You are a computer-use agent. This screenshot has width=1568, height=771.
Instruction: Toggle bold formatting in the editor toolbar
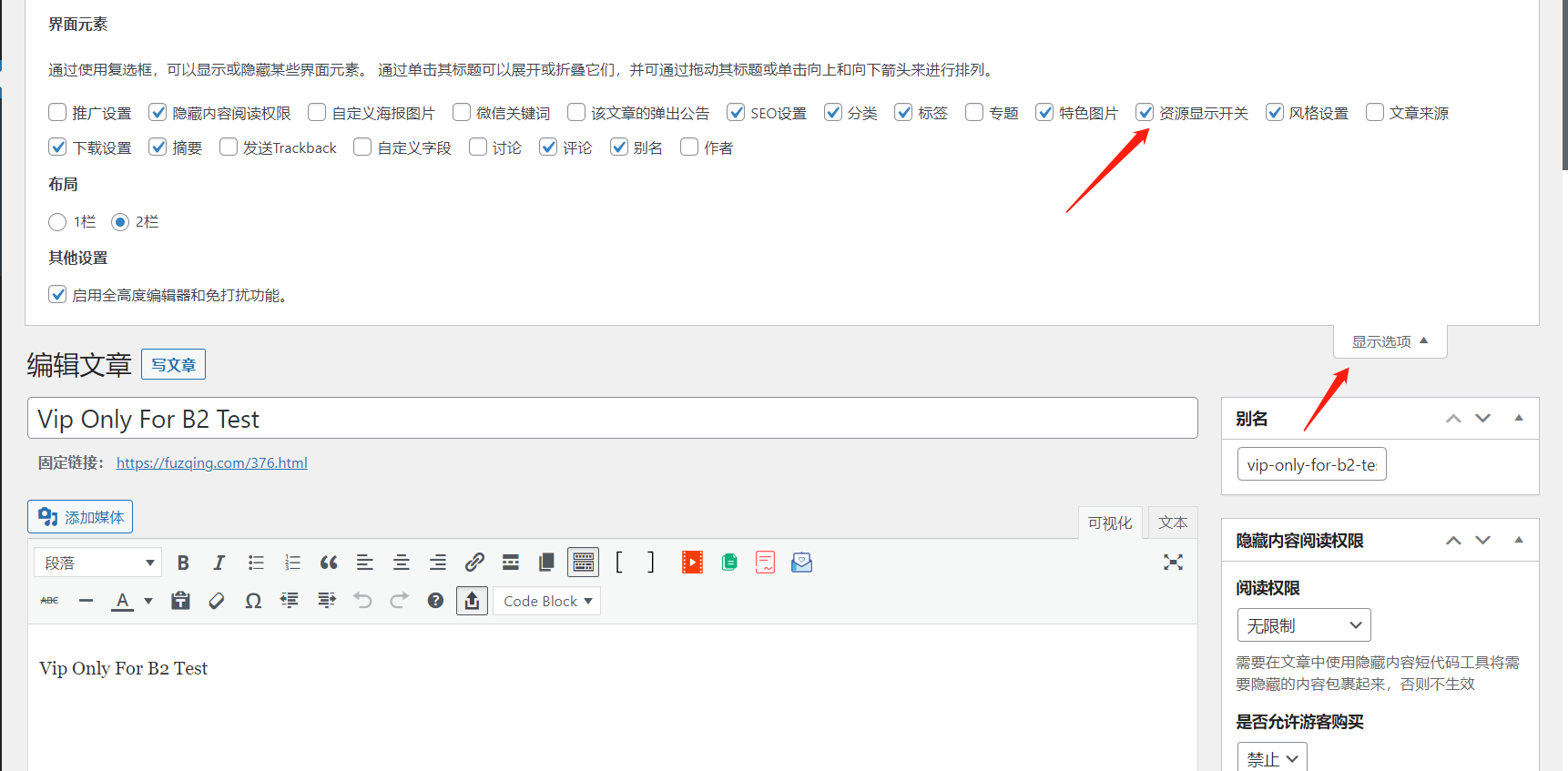click(x=183, y=563)
